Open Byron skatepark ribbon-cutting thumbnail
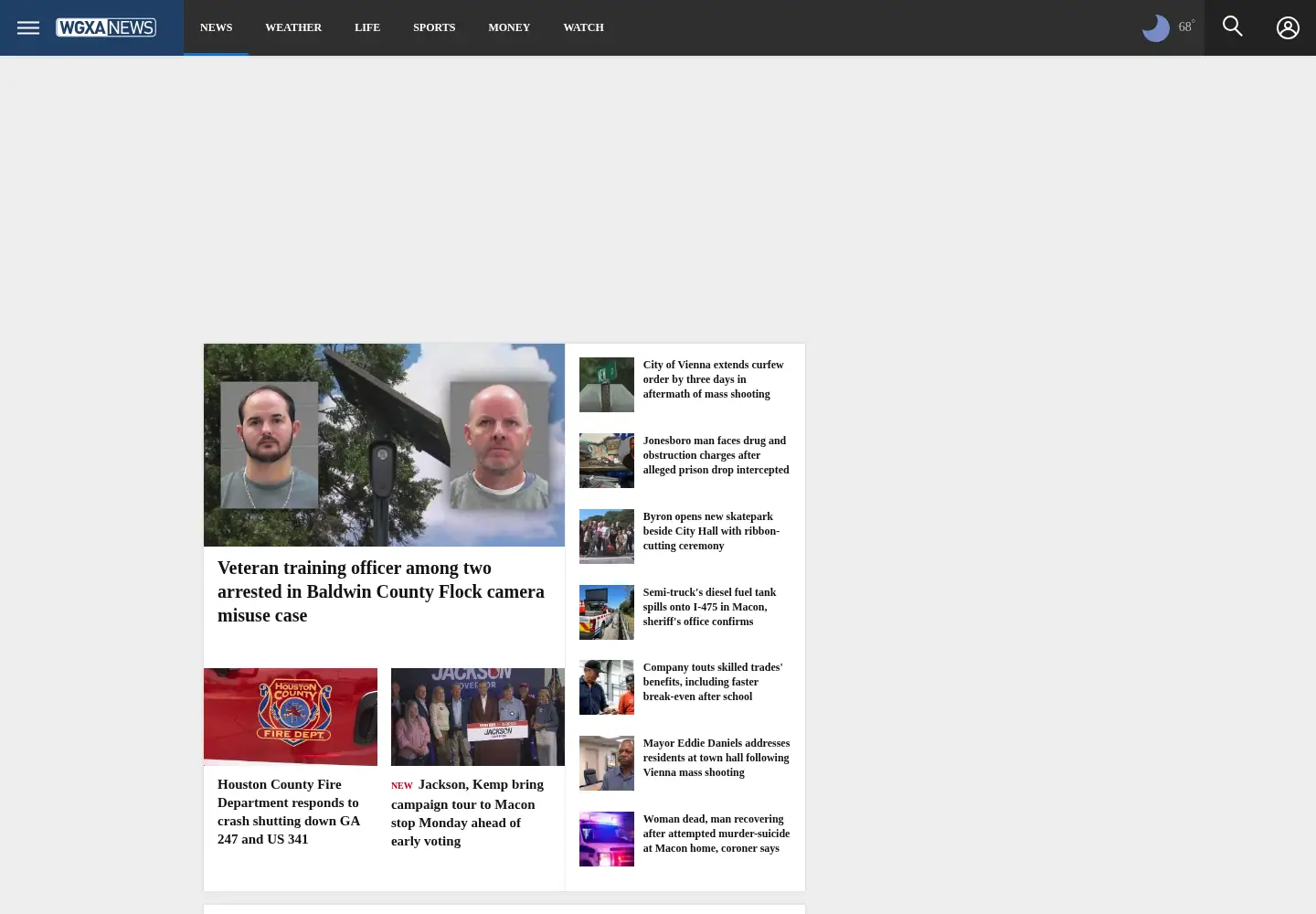The width and height of the screenshot is (1316, 914). (607, 537)
